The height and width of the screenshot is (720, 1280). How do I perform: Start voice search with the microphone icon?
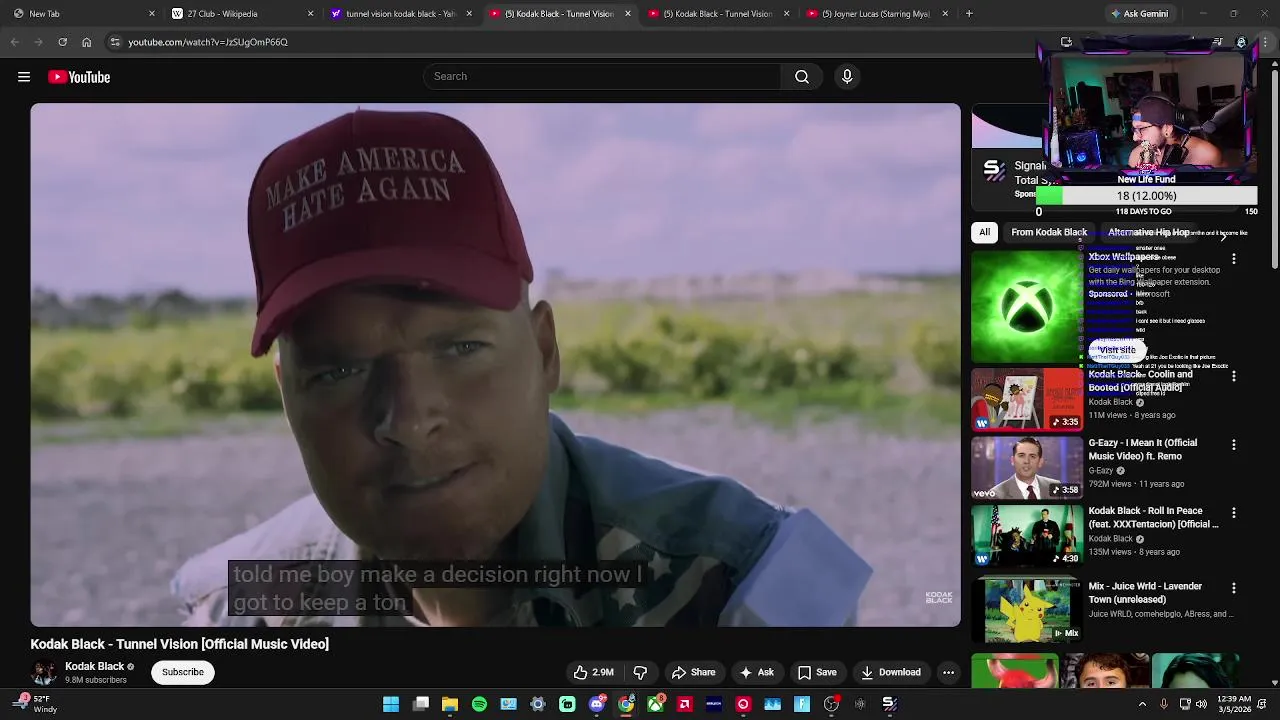point(847,77)
